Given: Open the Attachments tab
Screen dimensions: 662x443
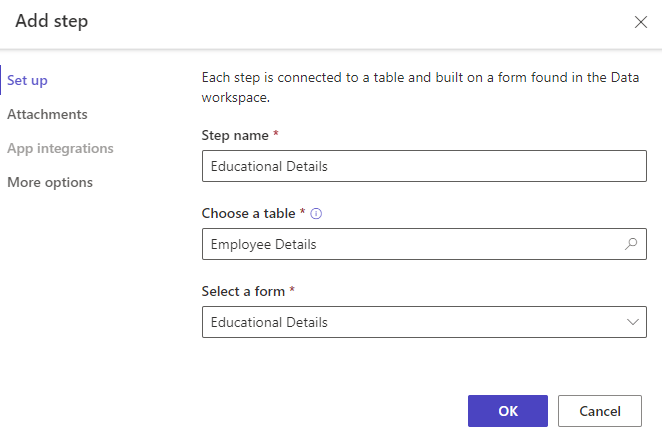Looking at the screenshot, I should click(47, 114).
